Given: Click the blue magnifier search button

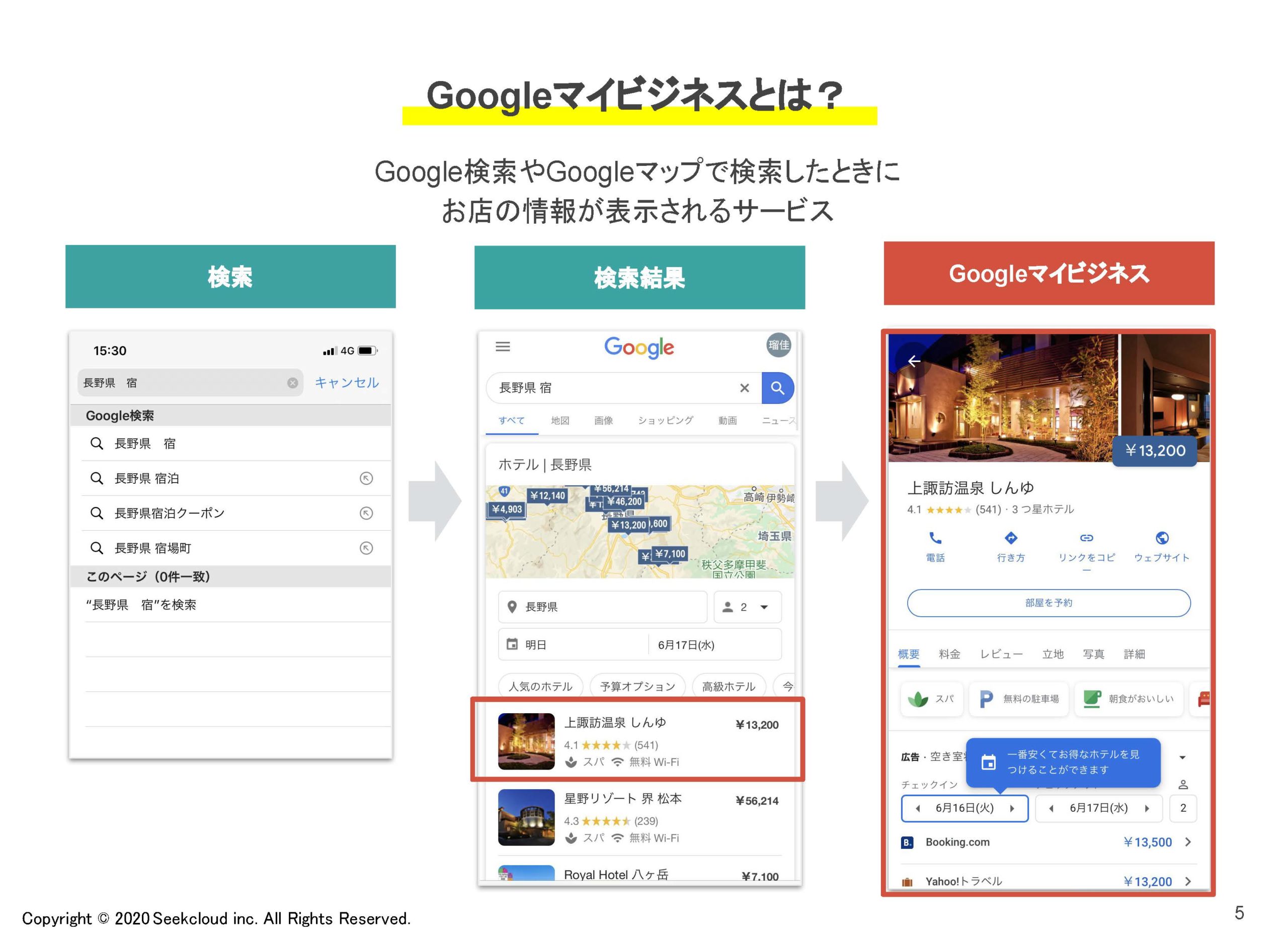Looking at the screenshot, I should 778,388.
